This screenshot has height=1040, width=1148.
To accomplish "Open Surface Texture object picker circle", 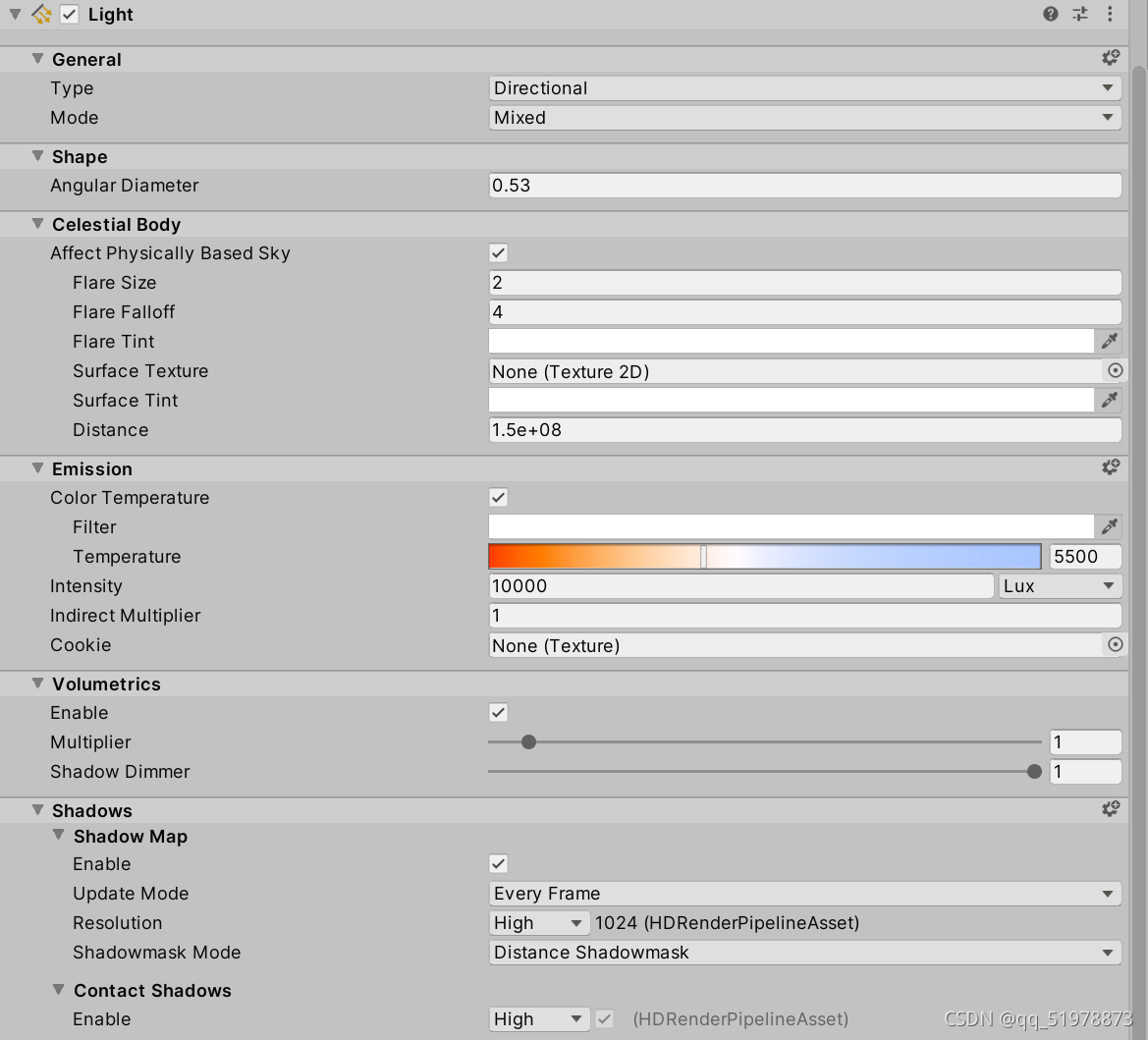I will coord(1115,370).
